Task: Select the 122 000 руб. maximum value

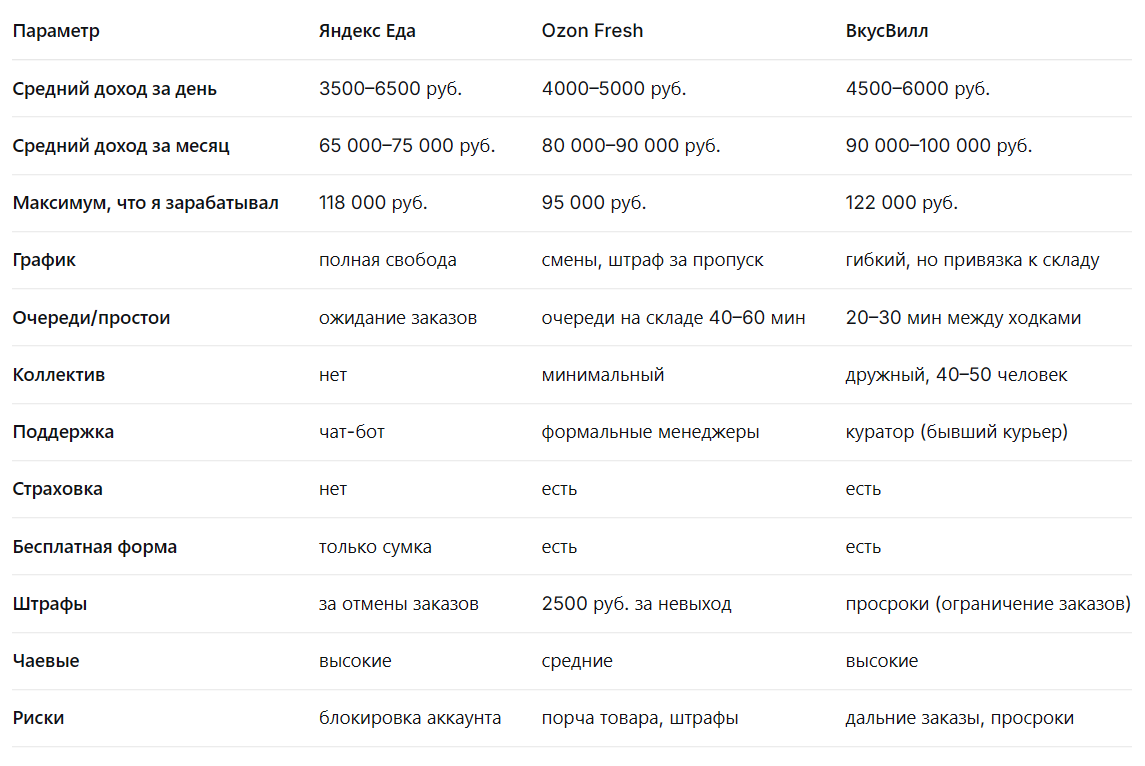Action: (x=902, y=202)
